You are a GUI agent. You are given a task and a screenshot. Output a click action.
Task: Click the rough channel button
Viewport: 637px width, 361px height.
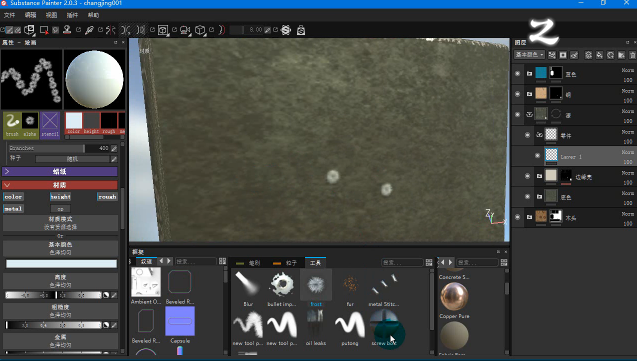107,197
